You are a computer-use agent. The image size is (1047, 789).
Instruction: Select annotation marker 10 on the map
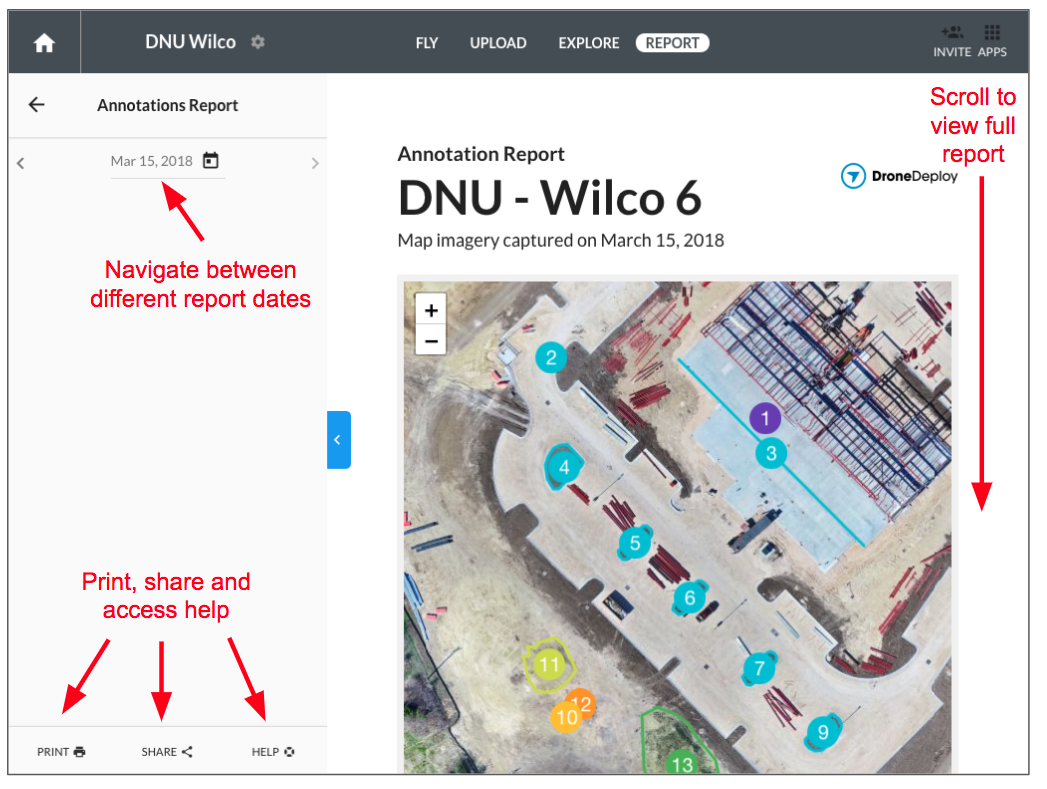(566, 718)
